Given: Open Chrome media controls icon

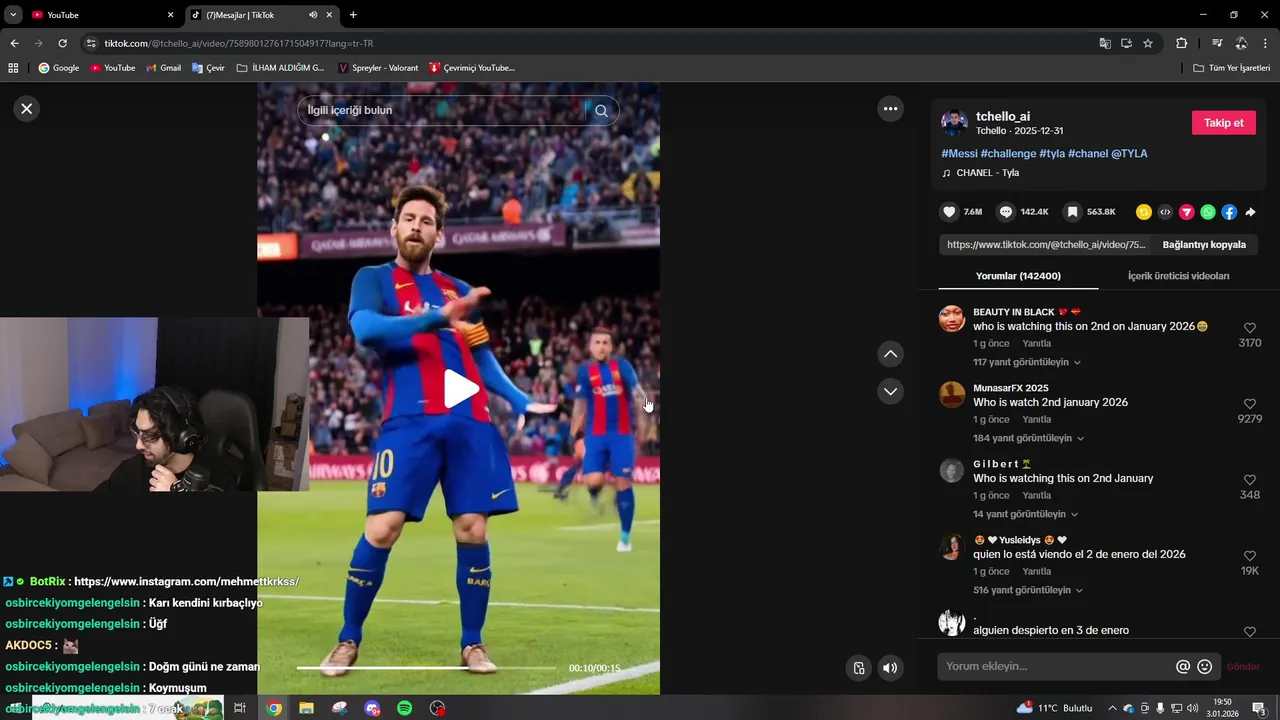Looking at the screenshot, I should click(x=1217, y=43).
